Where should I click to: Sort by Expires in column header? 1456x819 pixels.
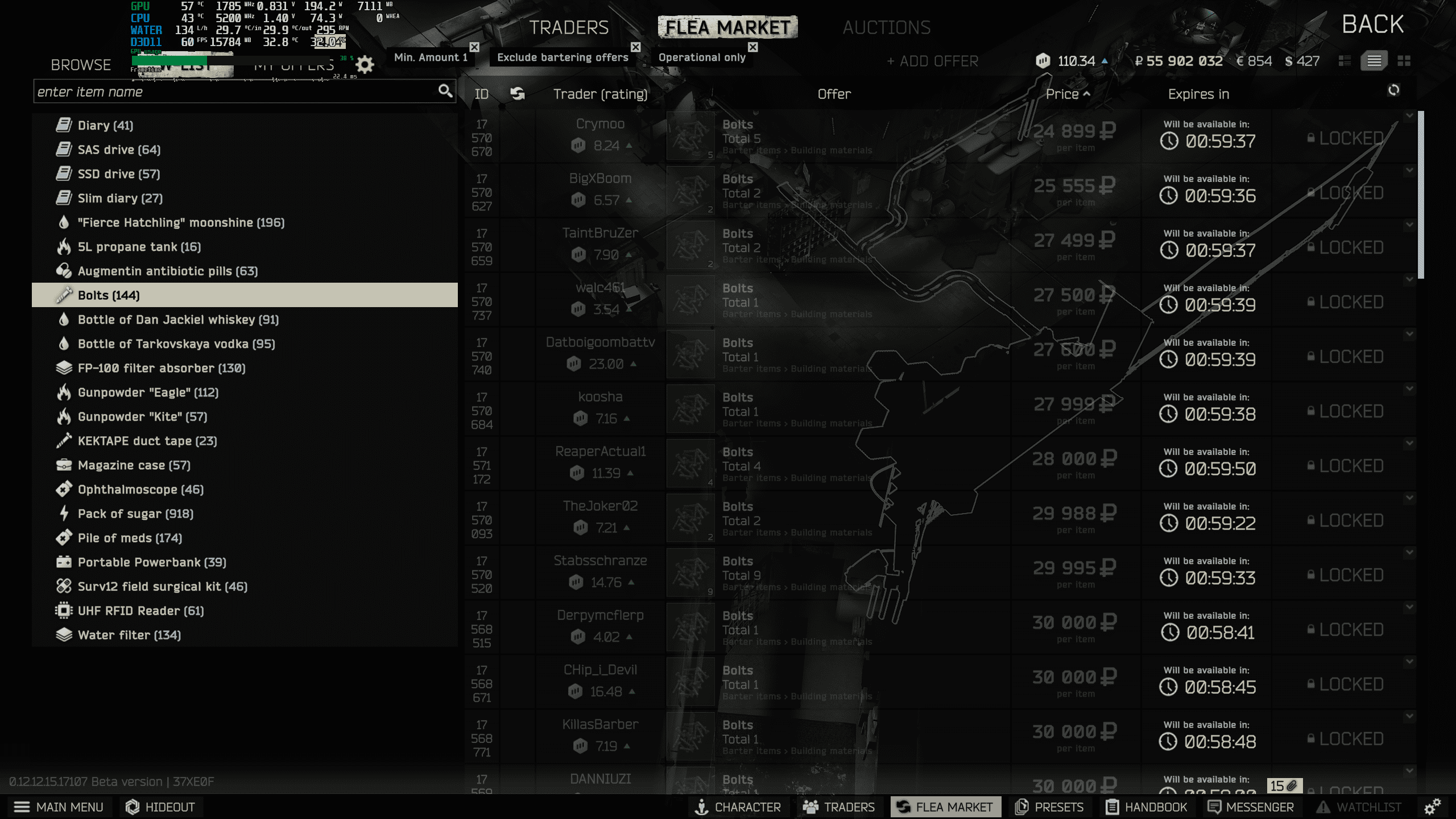pos(1198,94)
